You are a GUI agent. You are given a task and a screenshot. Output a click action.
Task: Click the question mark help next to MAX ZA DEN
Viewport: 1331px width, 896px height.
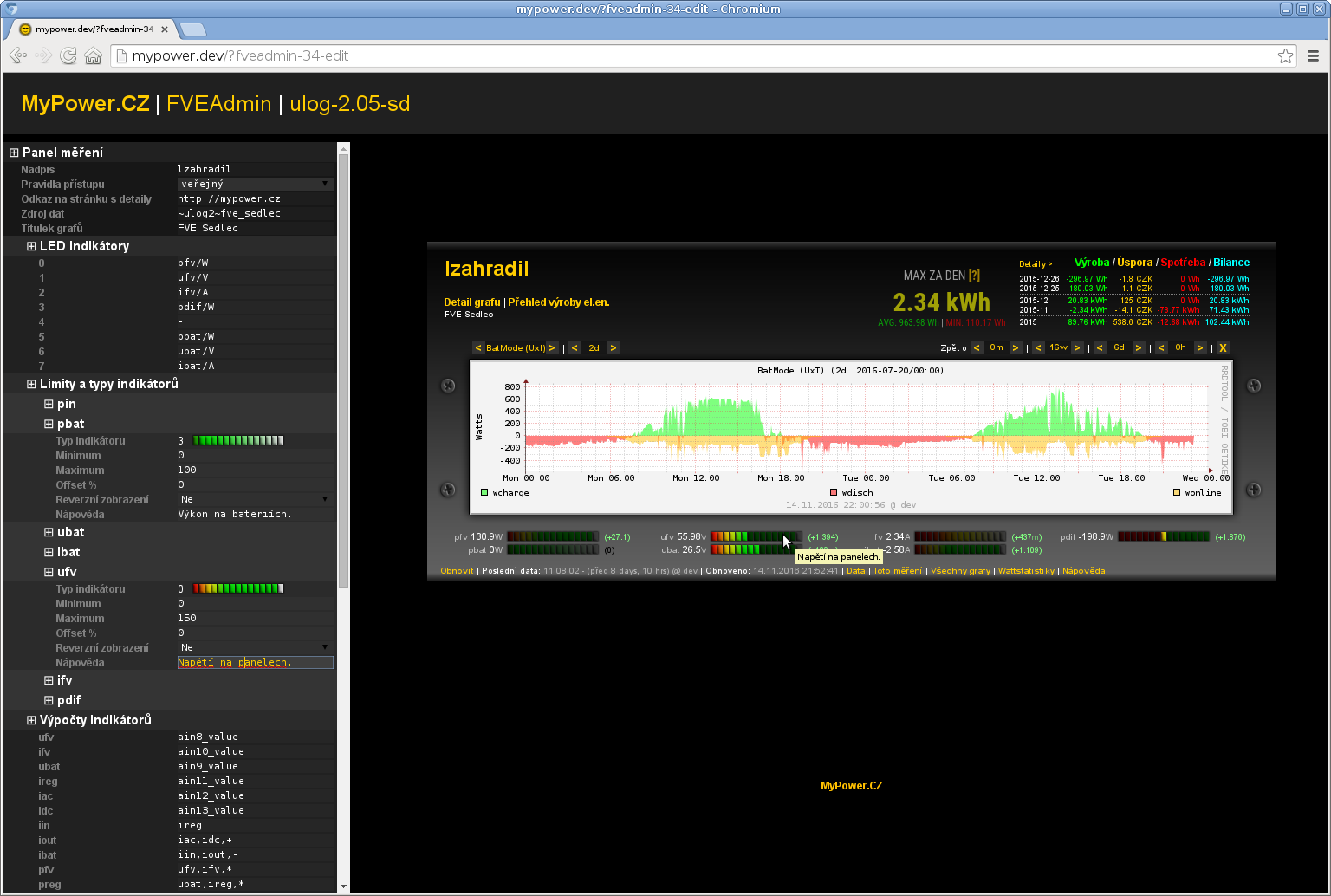(x=974, y=276)
